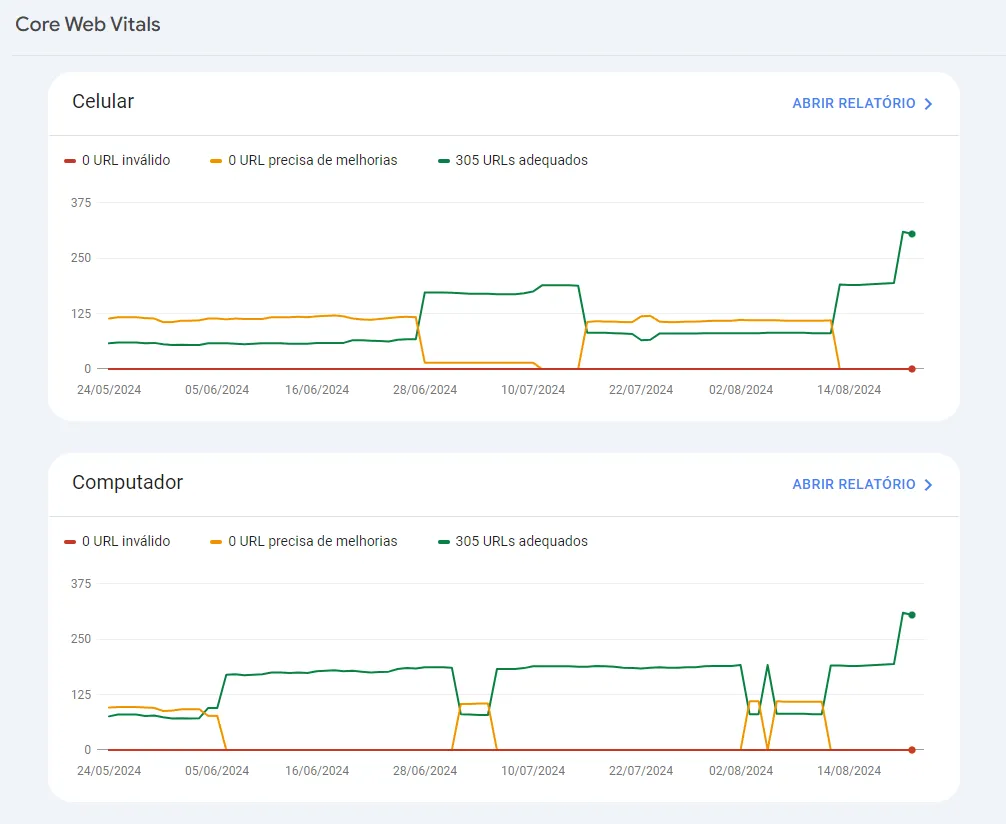Viewport: 1006px width, 824px height.
Task: Click red legend marker for Computador URL inválido
Action: [69, 541]
